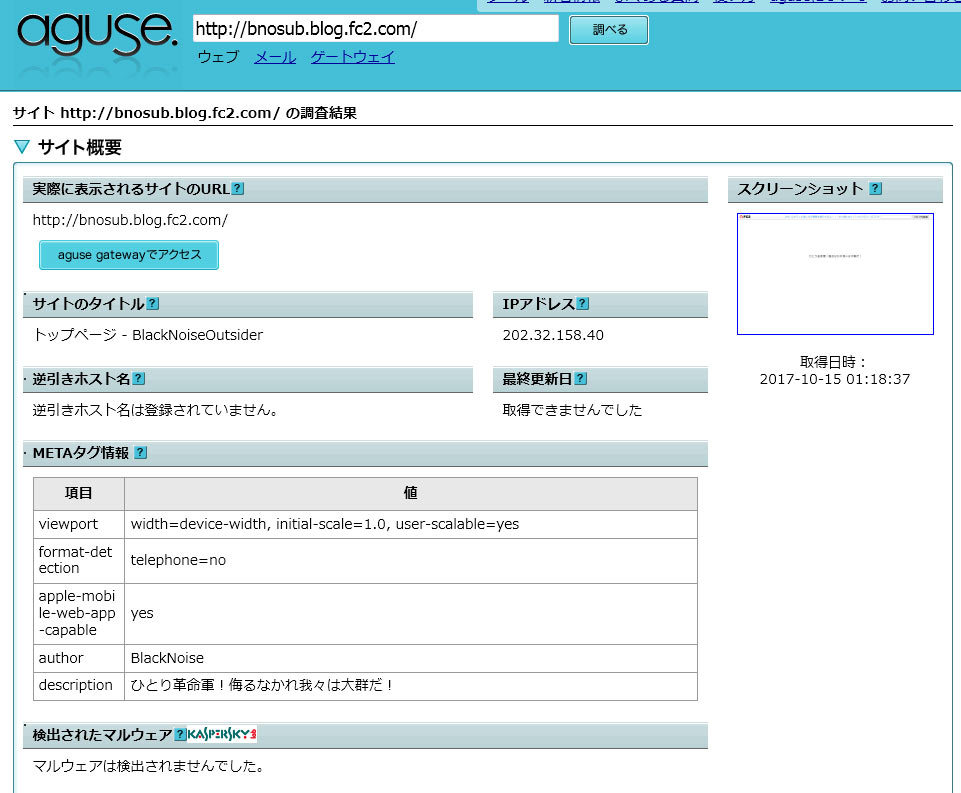Click the site title トップページ - BlackNoiseOutsider
961x793 pixels.
point(148,335)
